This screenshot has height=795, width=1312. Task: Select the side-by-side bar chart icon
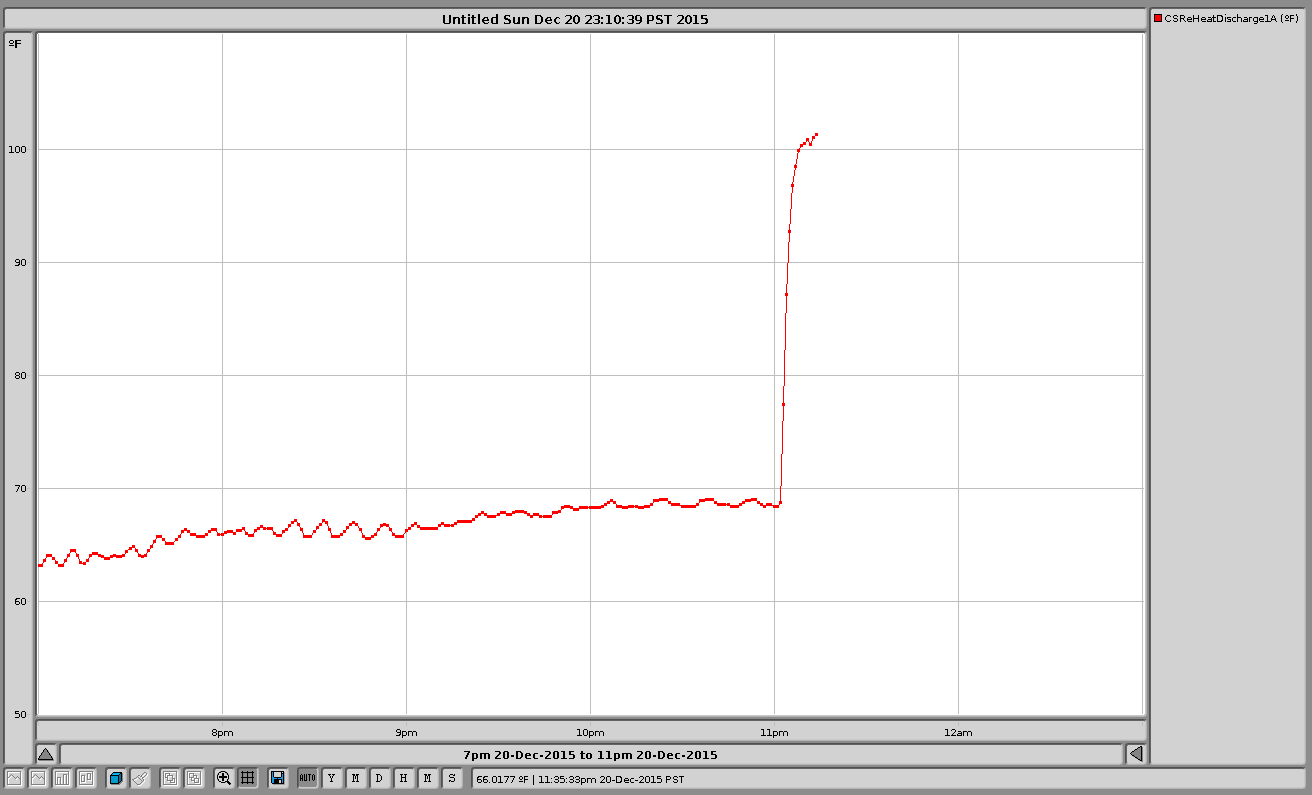87,778
